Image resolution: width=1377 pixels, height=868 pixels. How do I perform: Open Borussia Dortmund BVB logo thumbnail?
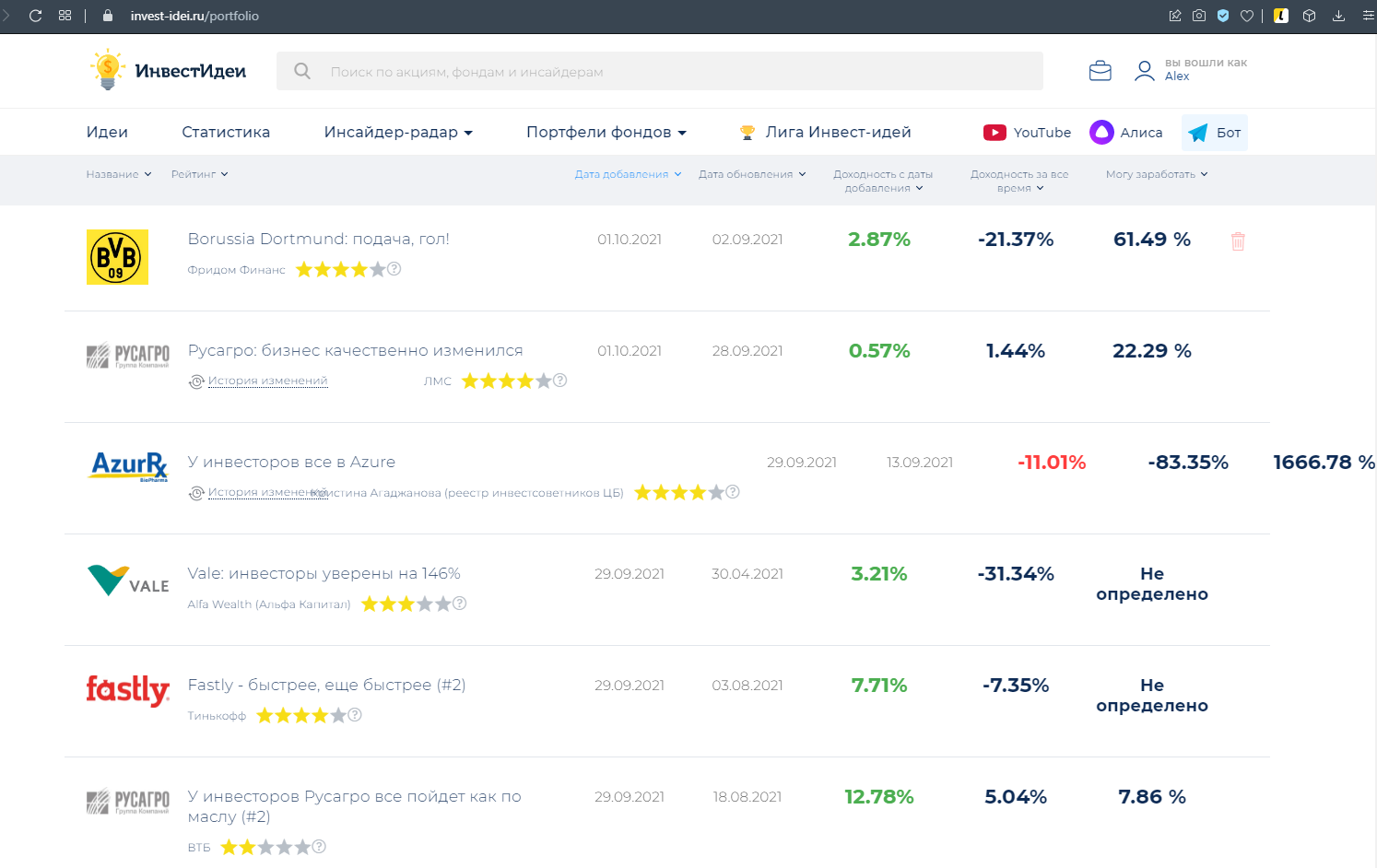117,257
